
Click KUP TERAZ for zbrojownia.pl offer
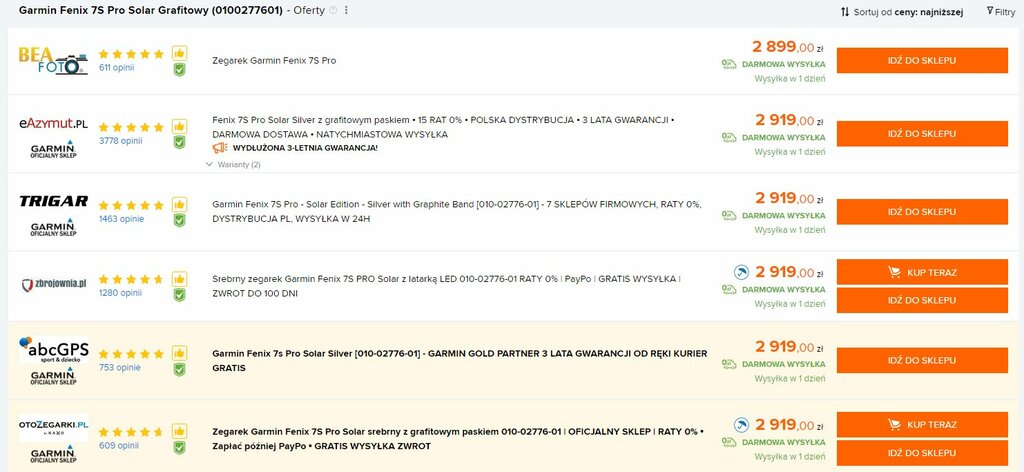pos(922,272)
